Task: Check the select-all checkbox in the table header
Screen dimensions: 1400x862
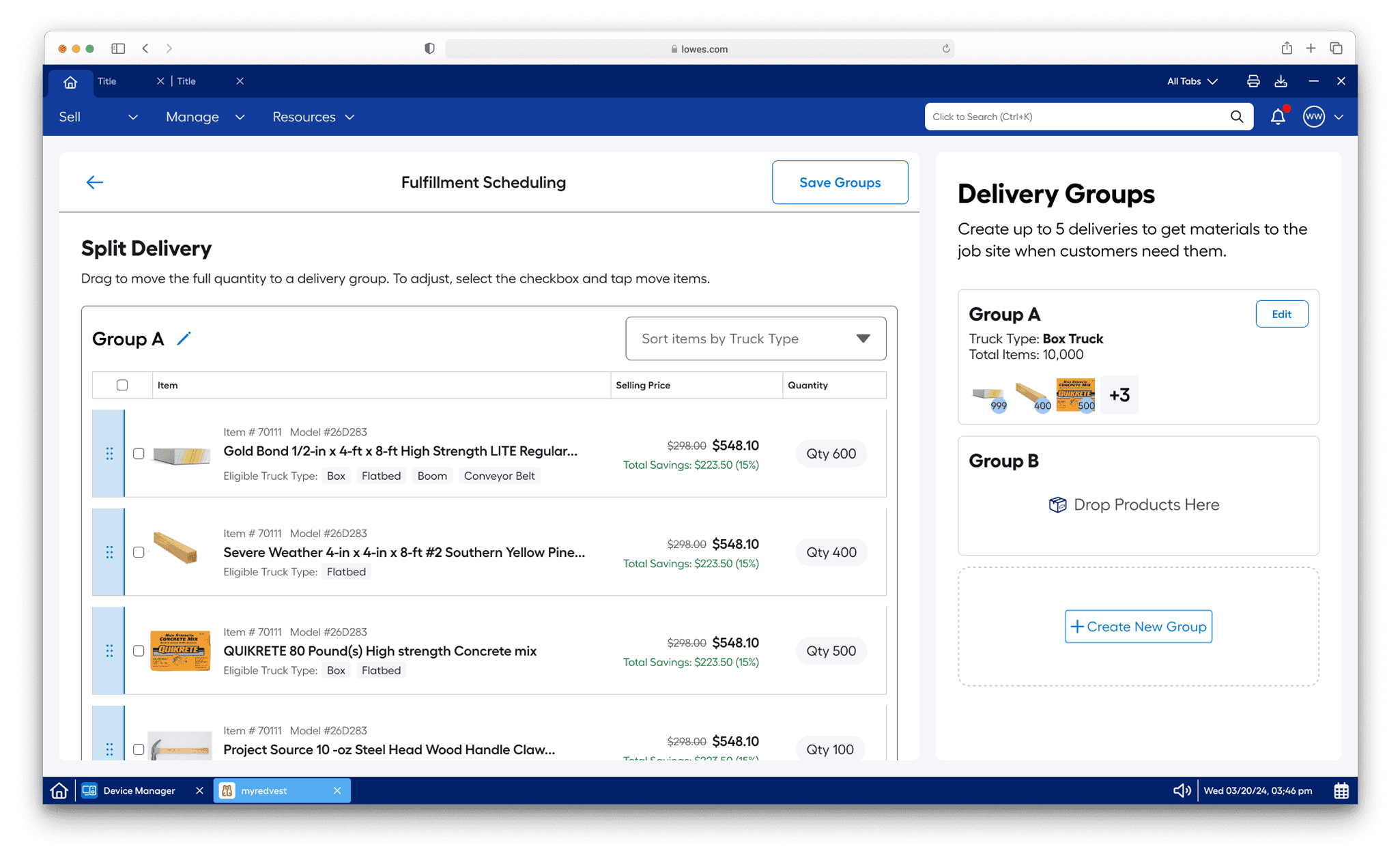Action: [x=122, y=385]
